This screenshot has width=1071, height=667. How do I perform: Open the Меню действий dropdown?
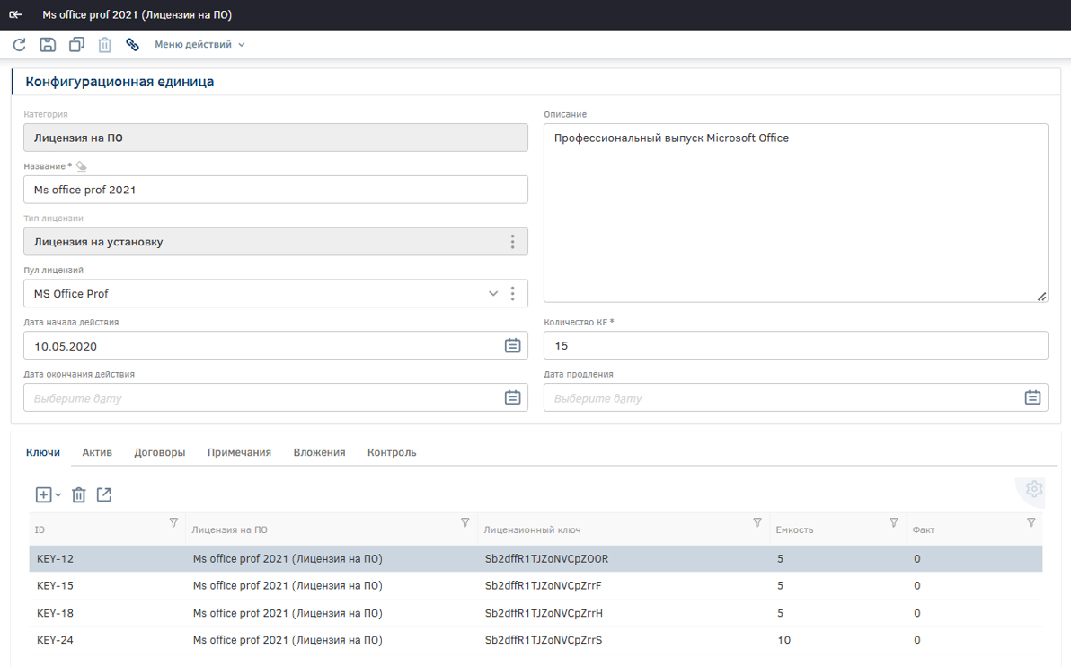(x=198, y=44)
